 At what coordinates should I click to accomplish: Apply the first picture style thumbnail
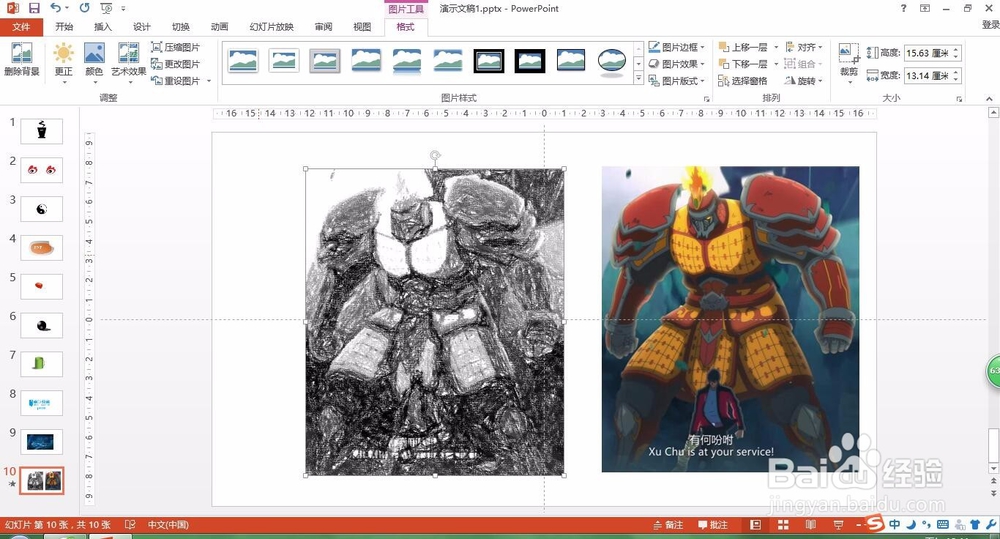[243, 61]
